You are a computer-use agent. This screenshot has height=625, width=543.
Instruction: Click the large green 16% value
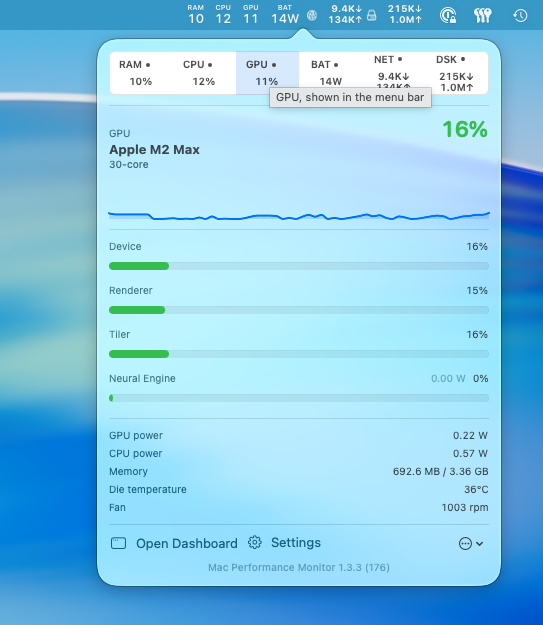465,129
